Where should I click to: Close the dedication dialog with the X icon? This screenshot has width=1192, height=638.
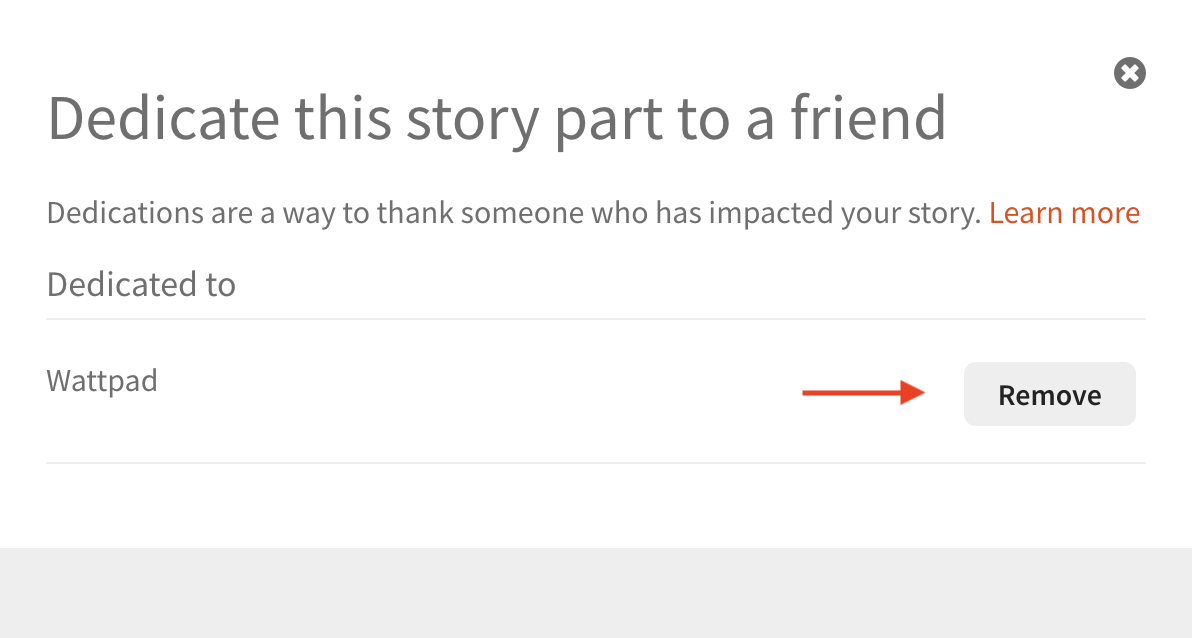coord(1130,73)
